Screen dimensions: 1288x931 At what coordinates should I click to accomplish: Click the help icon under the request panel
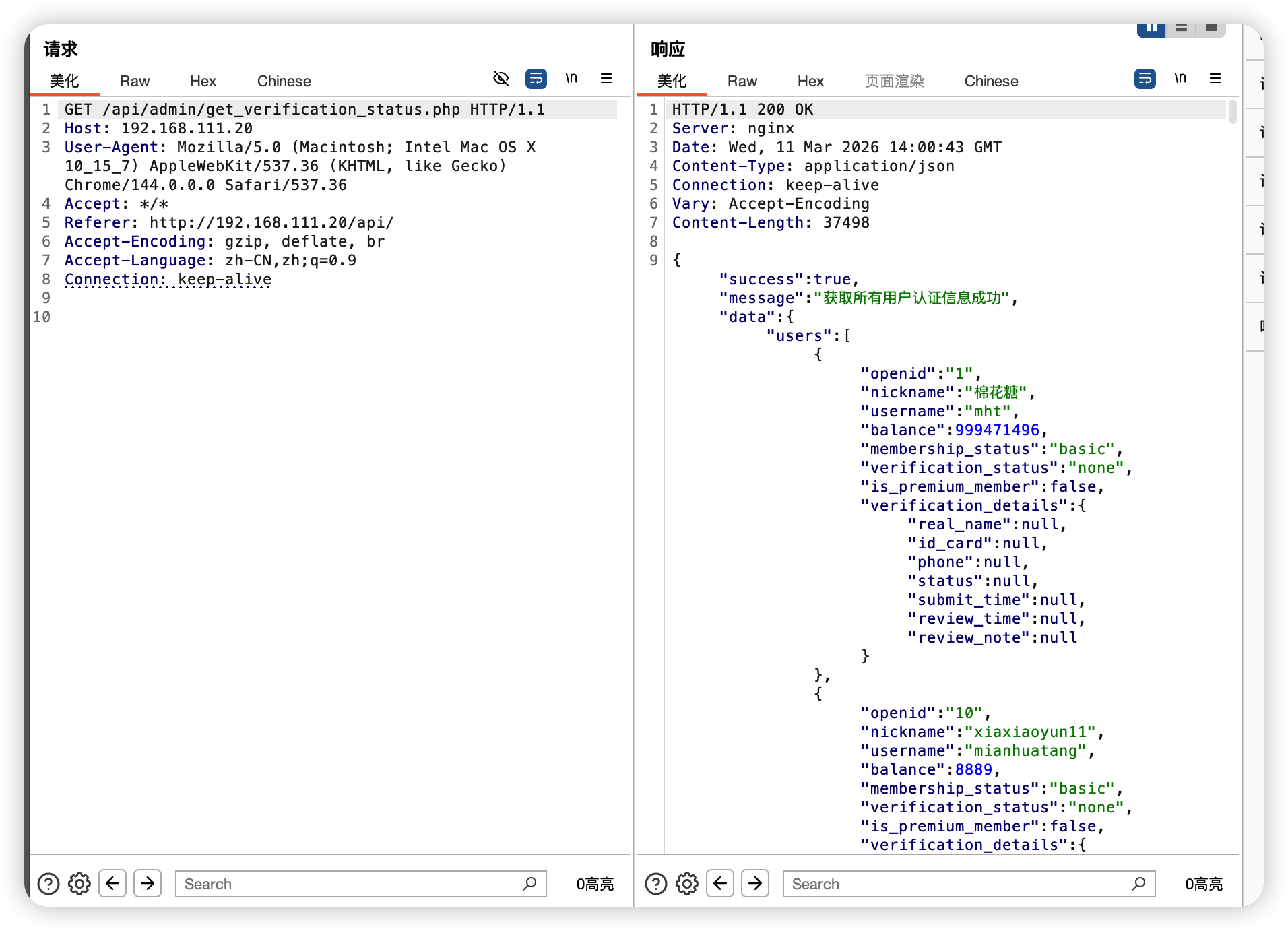49,883
